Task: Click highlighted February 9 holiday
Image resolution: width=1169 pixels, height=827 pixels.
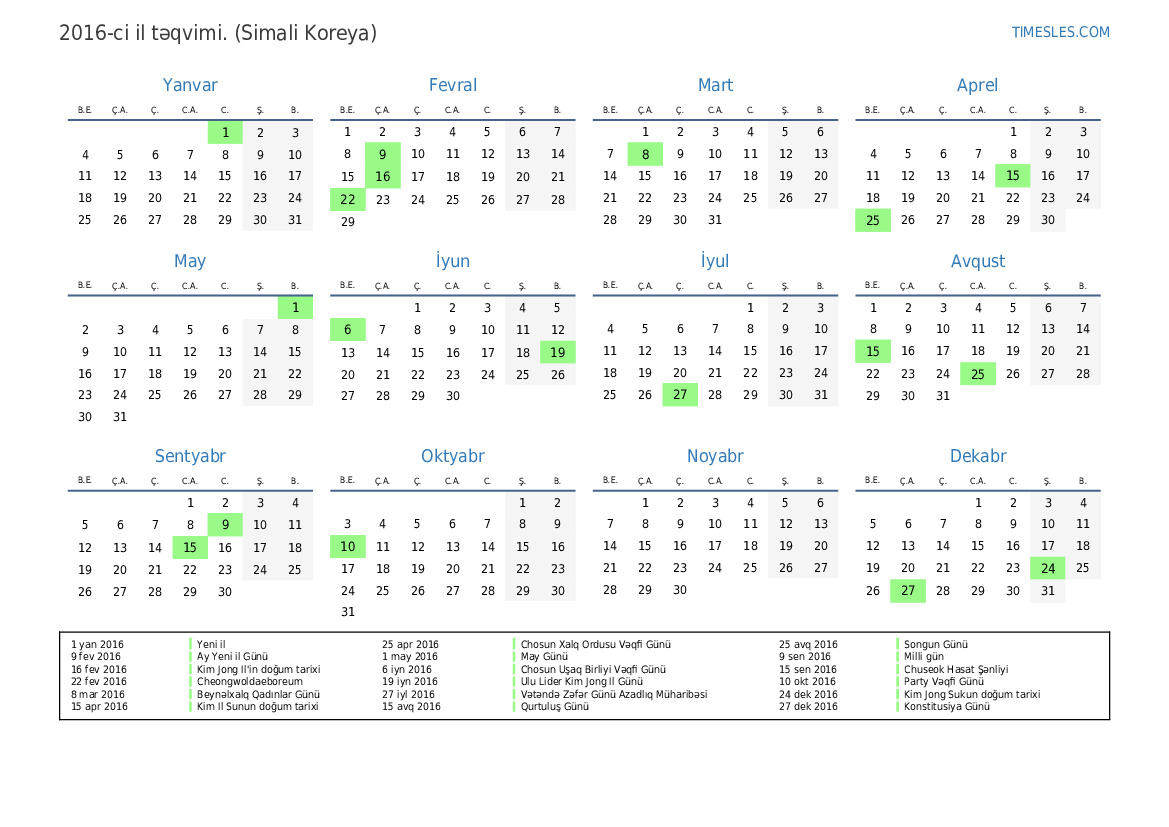Action: pos(382,154)
